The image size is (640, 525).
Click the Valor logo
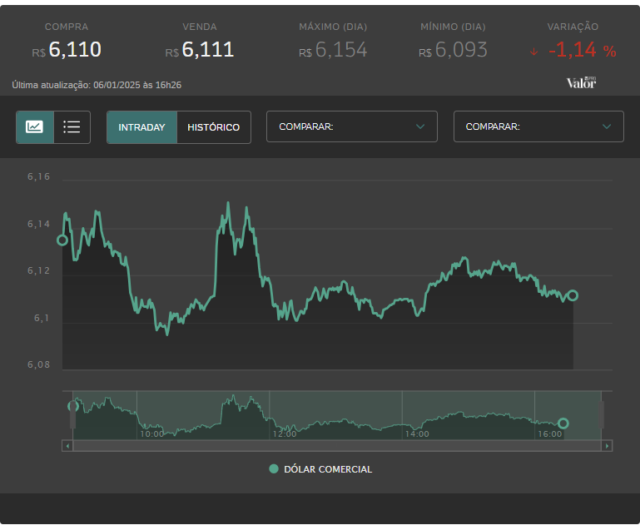click(x=581, y=83)
